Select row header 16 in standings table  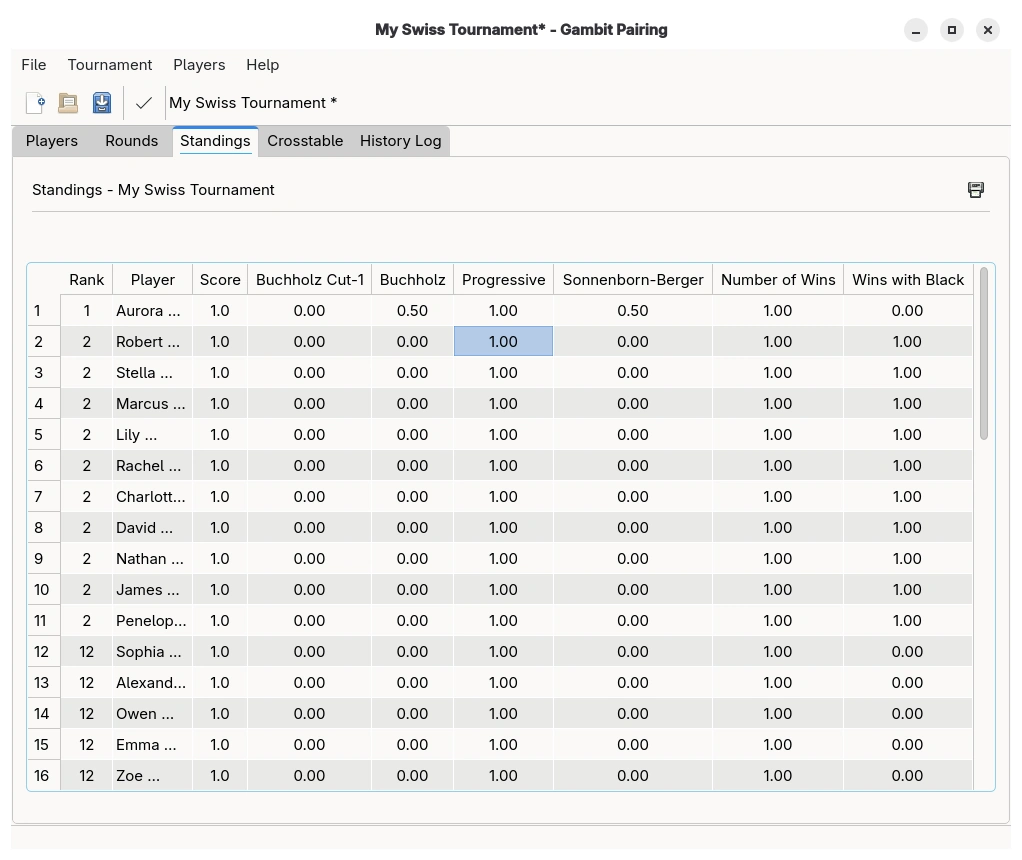click(x=44, y=775)
